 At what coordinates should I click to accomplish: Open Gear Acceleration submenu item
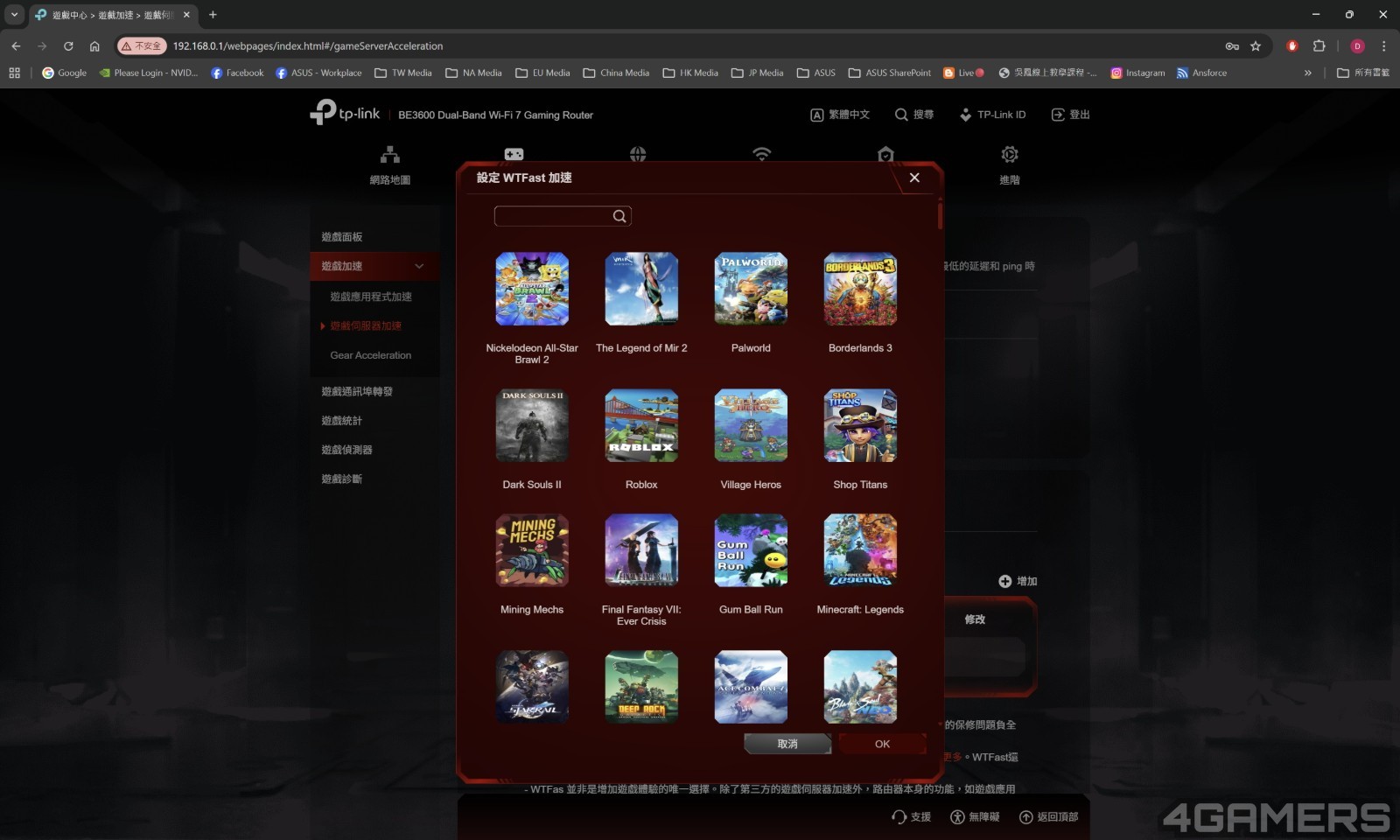pos(371,355)
